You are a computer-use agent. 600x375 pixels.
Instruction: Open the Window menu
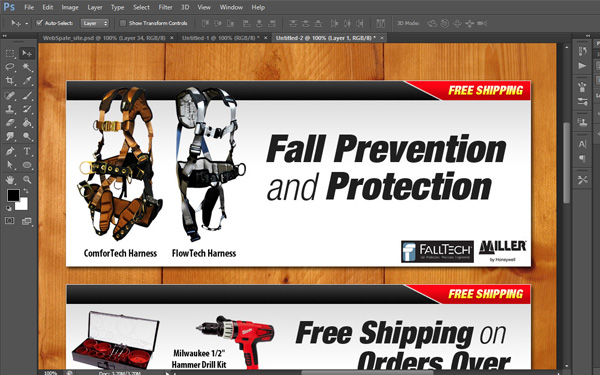click(231, 7)
